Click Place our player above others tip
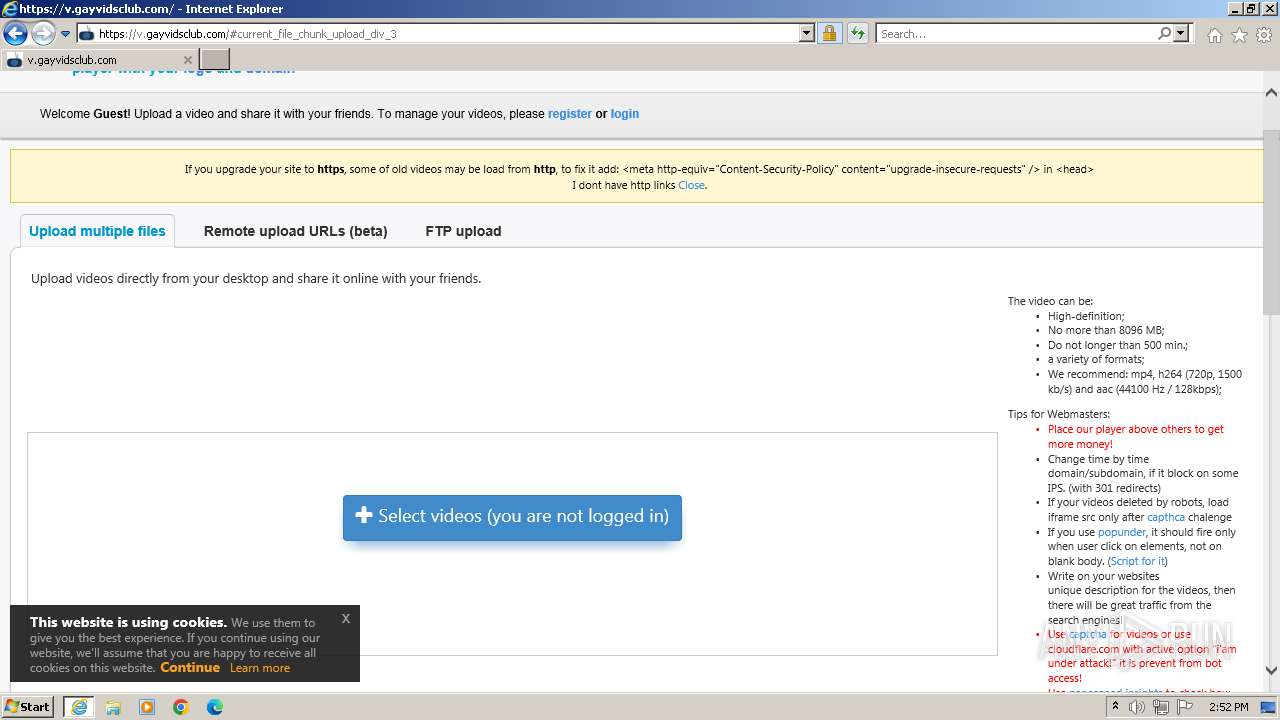Image resolution: width=1280 pixels, height=720 pixels. [1135, 437]
